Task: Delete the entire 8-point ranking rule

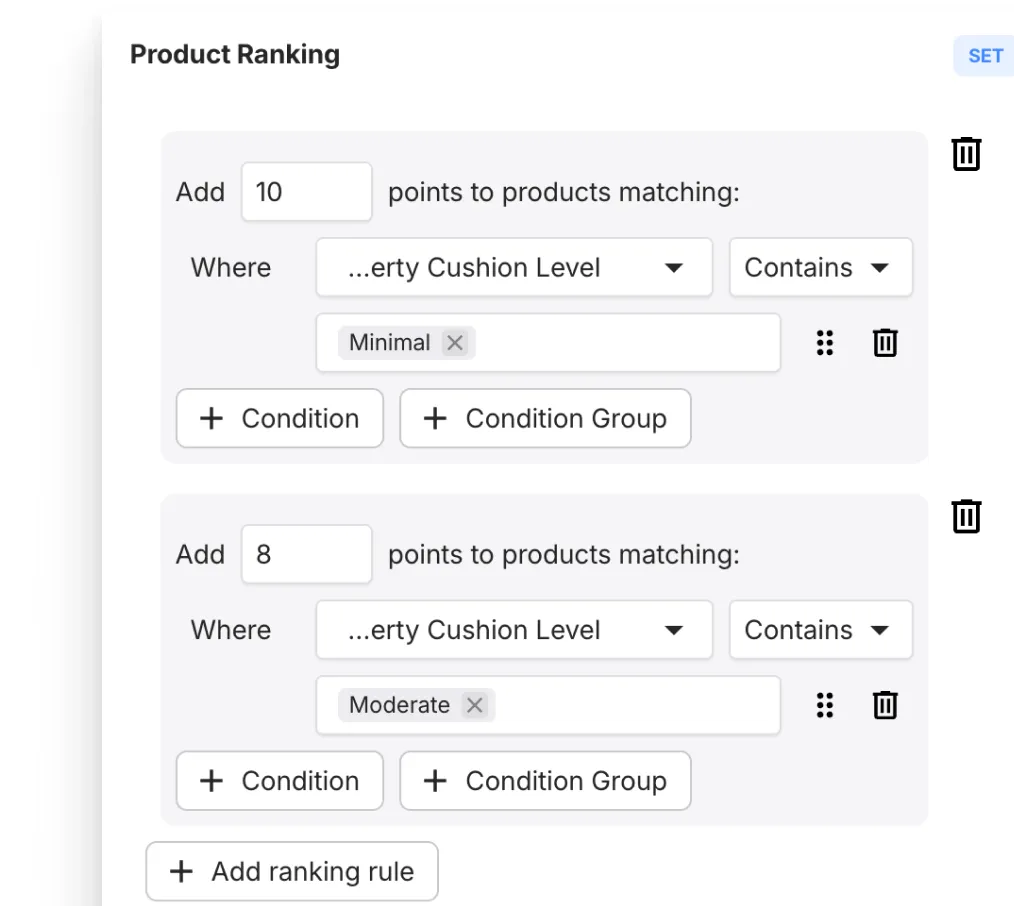Action: (964, 517)
